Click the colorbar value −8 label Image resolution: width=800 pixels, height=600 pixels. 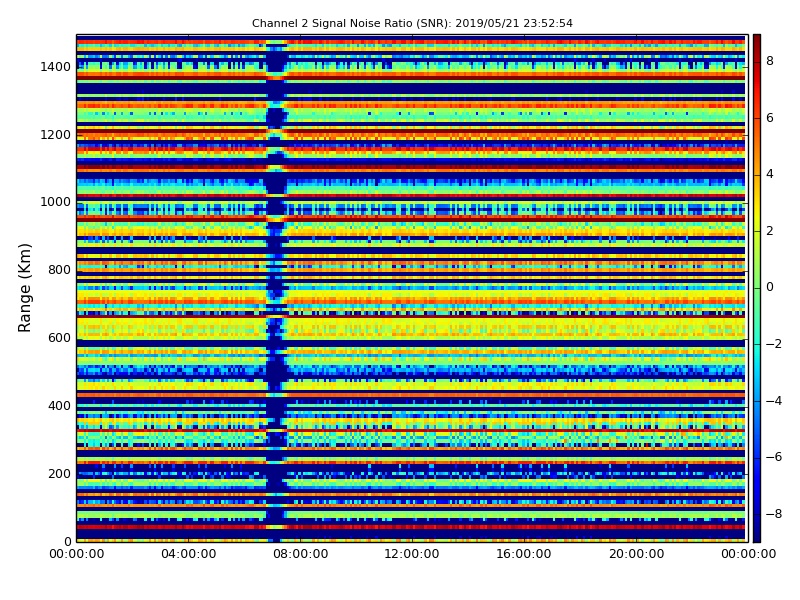pyautogui.click(x=774, y=514)
